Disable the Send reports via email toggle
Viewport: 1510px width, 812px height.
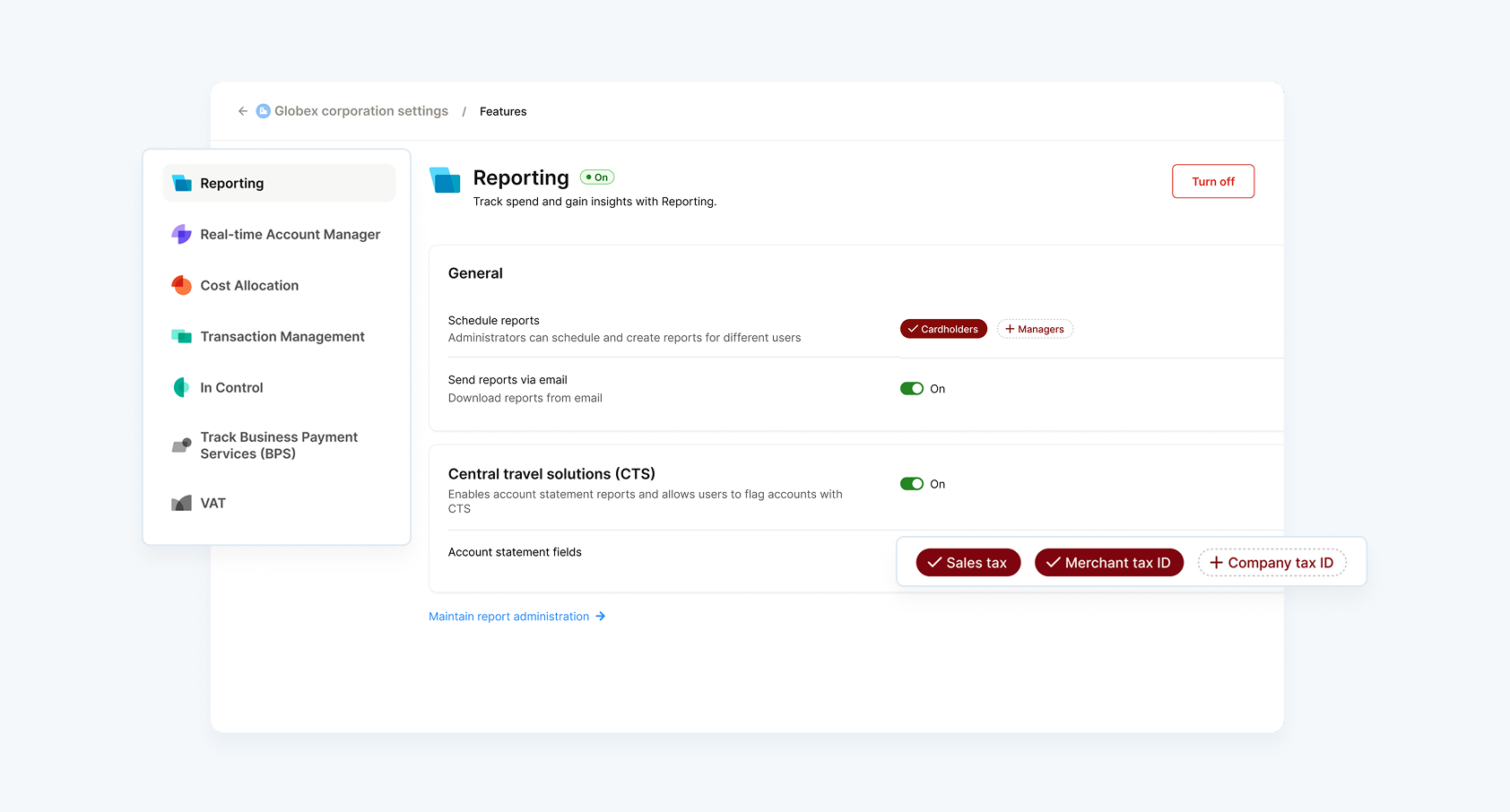pyautogui.click(x=912, y=389)
